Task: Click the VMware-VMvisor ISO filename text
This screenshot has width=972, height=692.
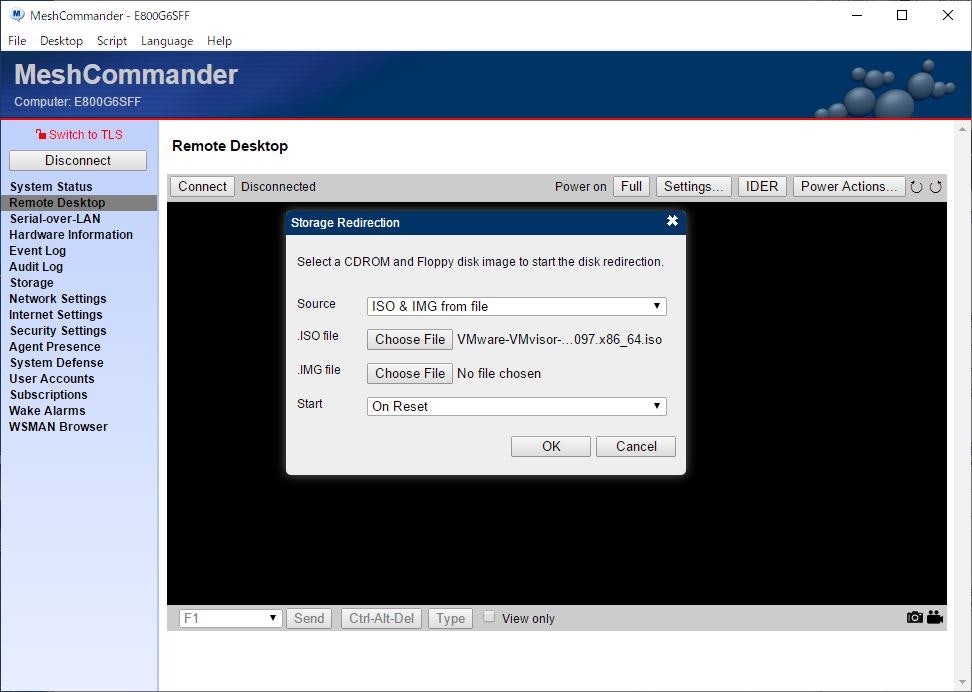Action: pyautogui.click(x=559, y=340)
